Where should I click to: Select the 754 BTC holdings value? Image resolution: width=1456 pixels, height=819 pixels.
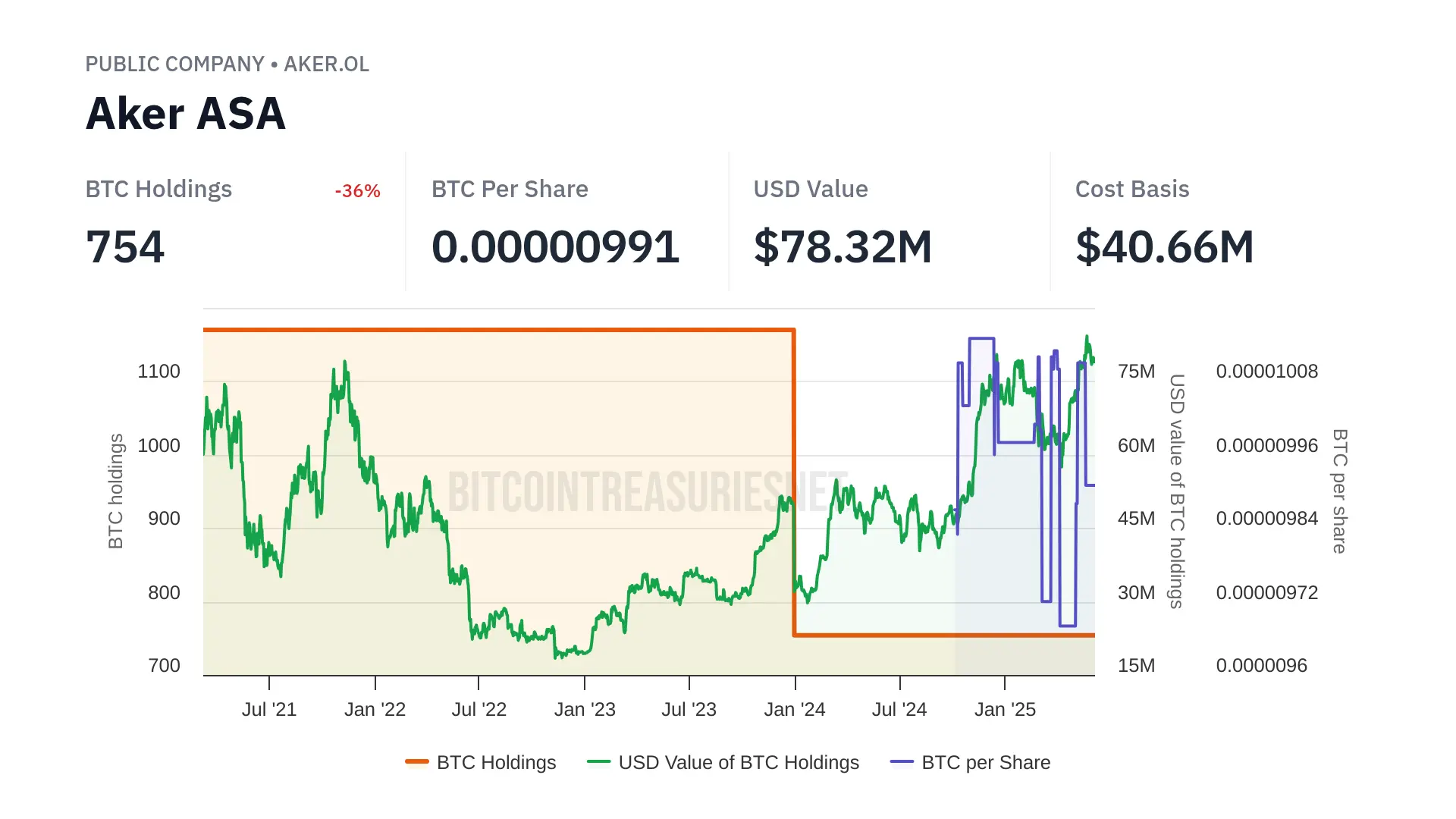coord(125,247)
